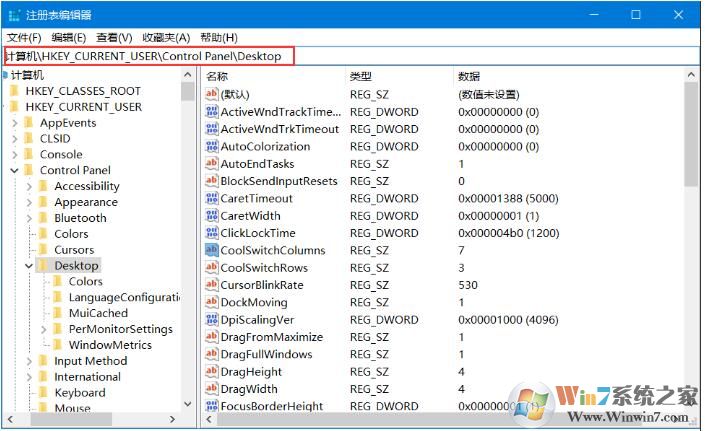Open the 文件(F) menu
Image resolution: width=705 pixels, height=431 pixels.
tap(25, 37)
